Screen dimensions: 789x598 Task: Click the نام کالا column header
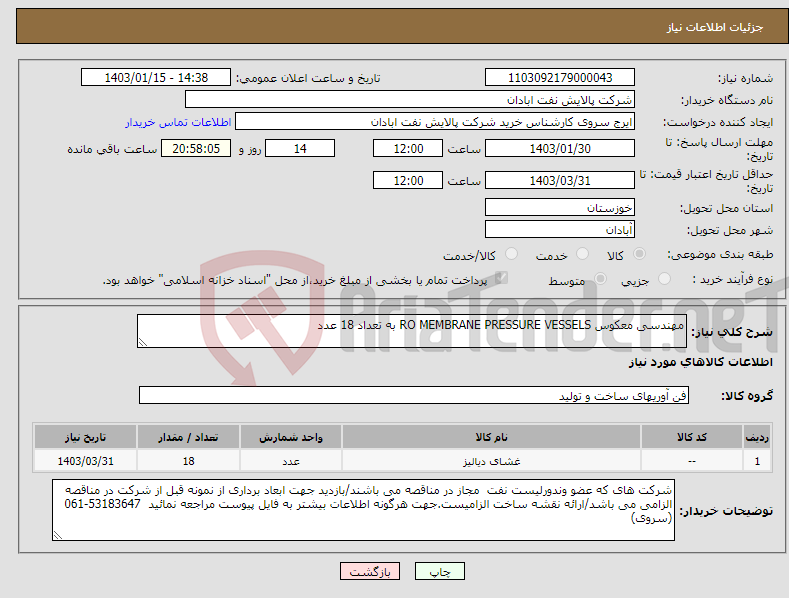point(491,437)
